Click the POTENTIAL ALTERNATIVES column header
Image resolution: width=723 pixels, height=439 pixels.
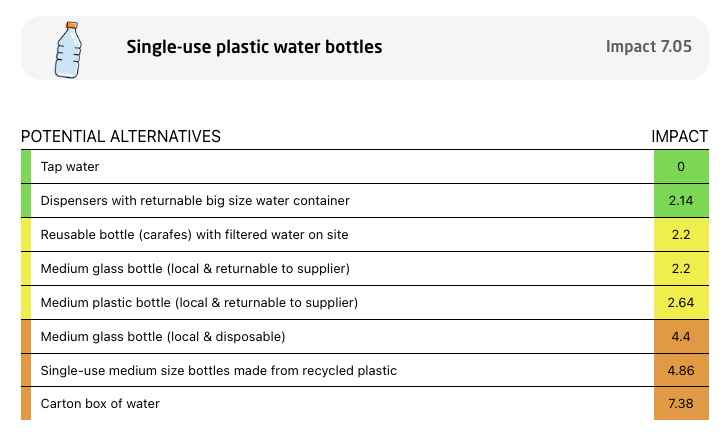(121, 136)
